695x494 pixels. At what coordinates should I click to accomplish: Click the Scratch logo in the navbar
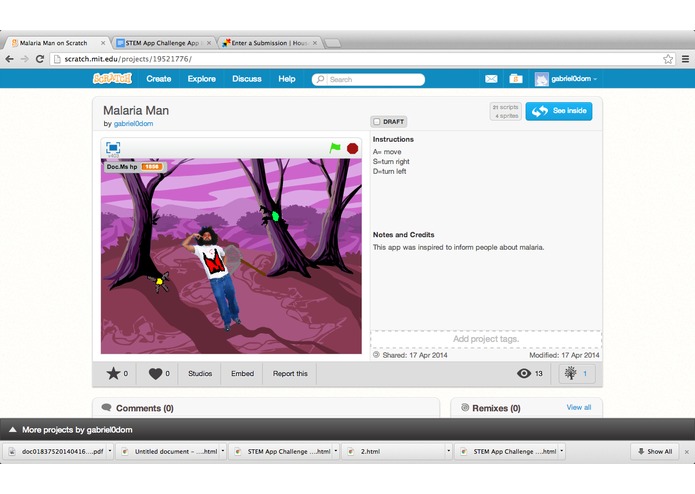[x=112, y=78]
